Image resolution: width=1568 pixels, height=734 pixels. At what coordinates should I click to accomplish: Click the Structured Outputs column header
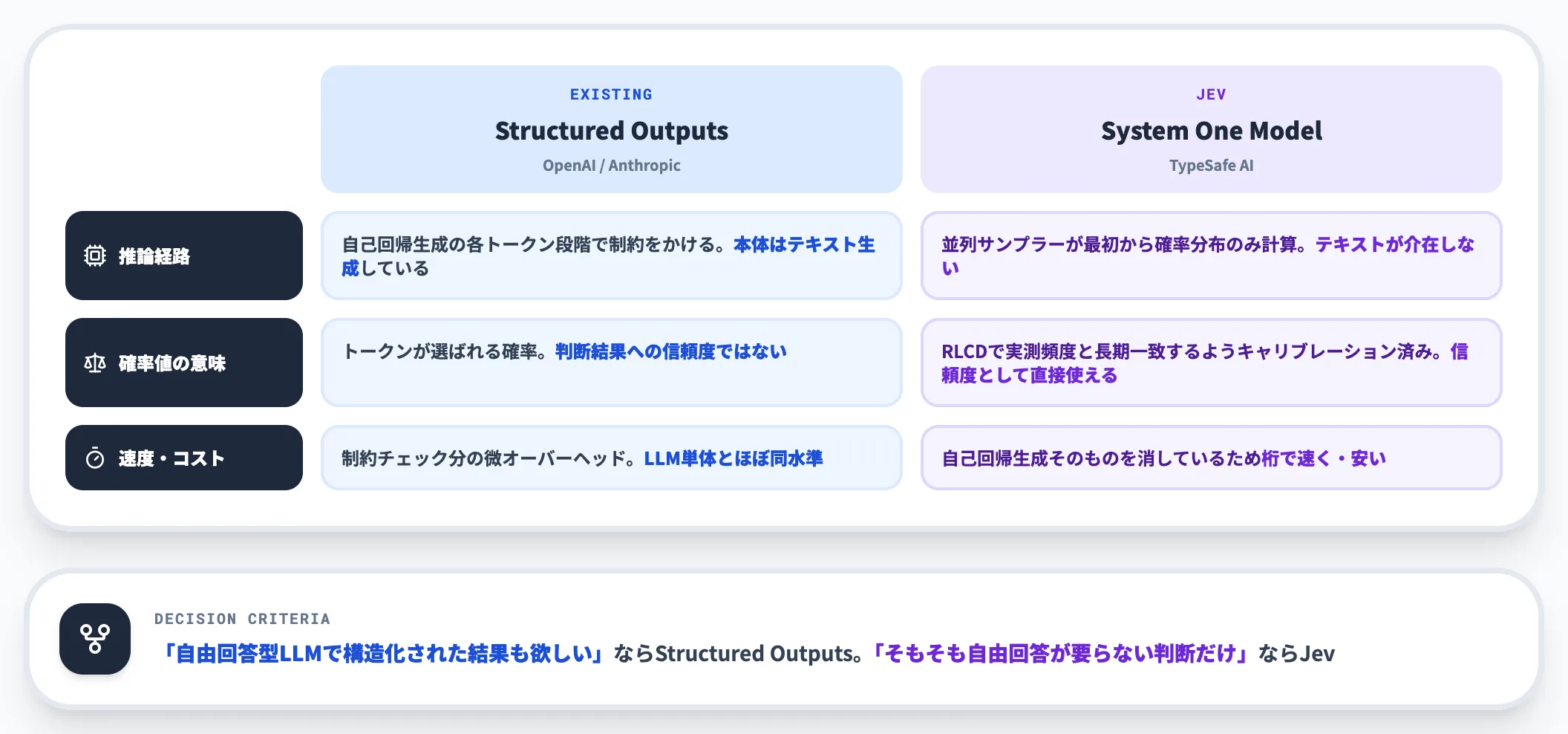click(x=612, y=129)
